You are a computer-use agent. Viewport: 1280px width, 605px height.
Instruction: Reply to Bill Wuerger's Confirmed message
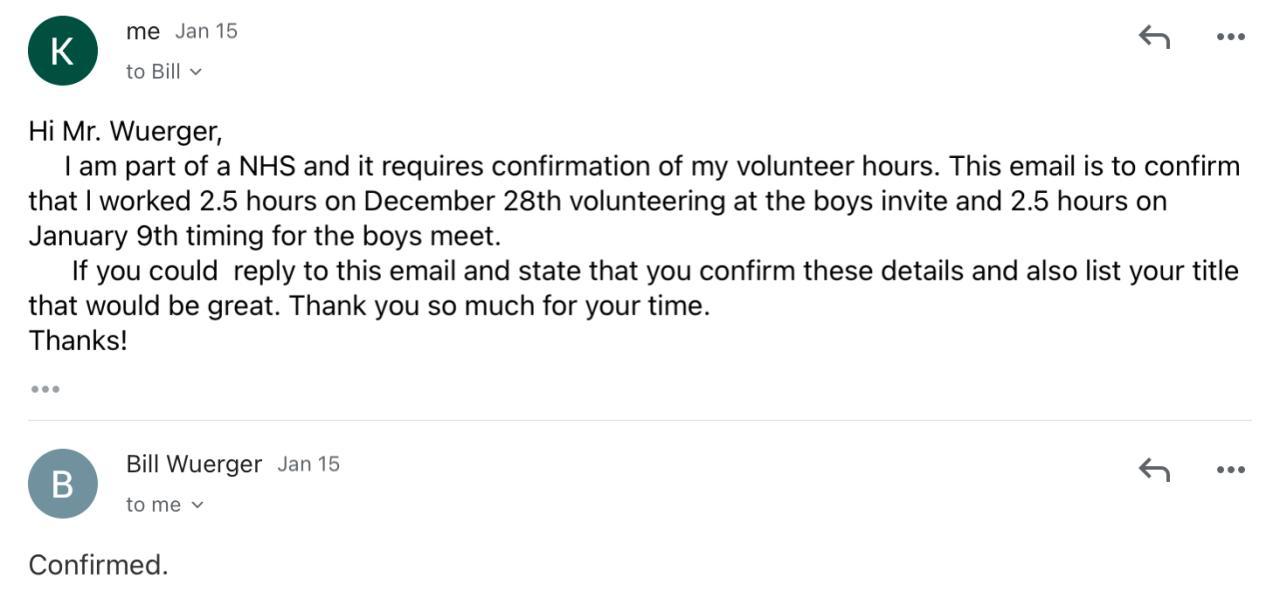(x=1154, y=469)
